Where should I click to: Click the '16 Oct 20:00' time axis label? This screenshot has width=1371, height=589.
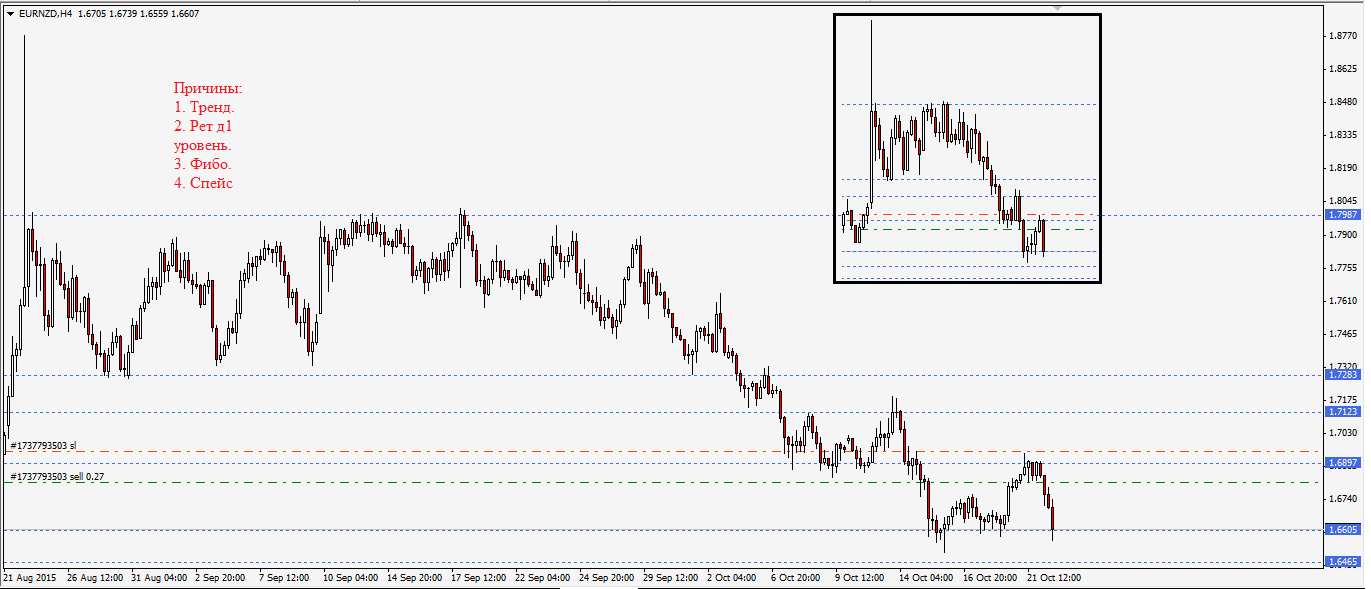990,578
